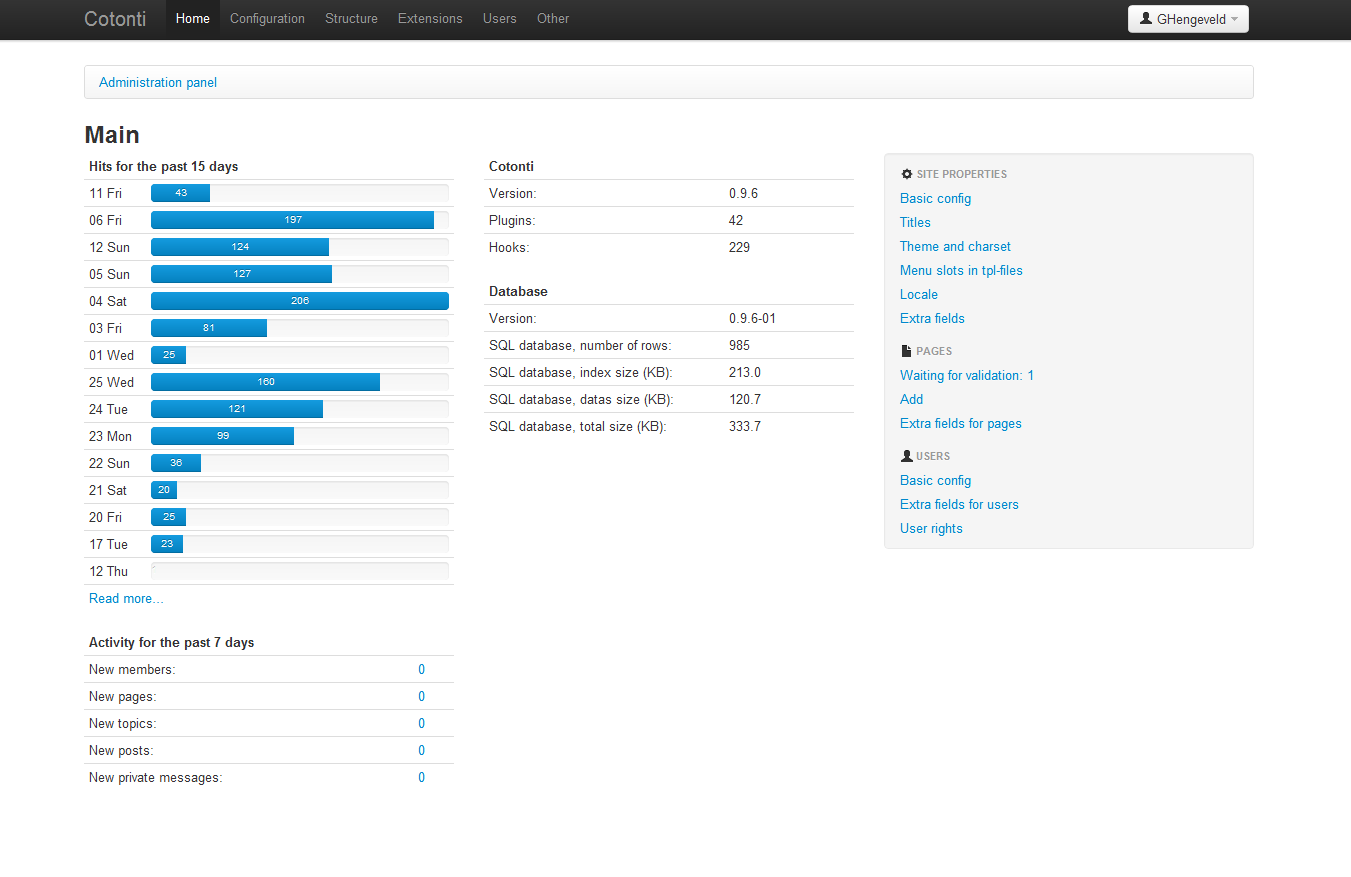Click the New members count 0
Image resolution: width=1351 pixels, height=877 pixels.
(x=422, y=670)
